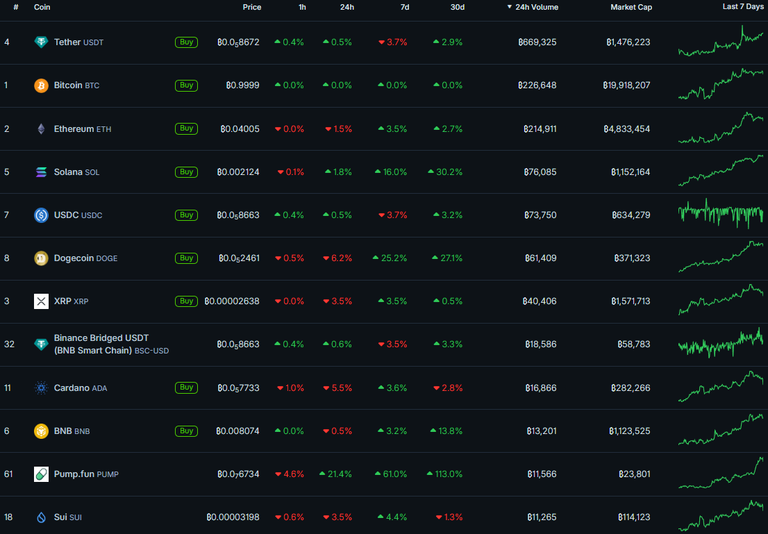The width and height of the screenshot is (768, 534).
Task: Open Pump.fun PUMP coin page link
Action: pos(86,474)
